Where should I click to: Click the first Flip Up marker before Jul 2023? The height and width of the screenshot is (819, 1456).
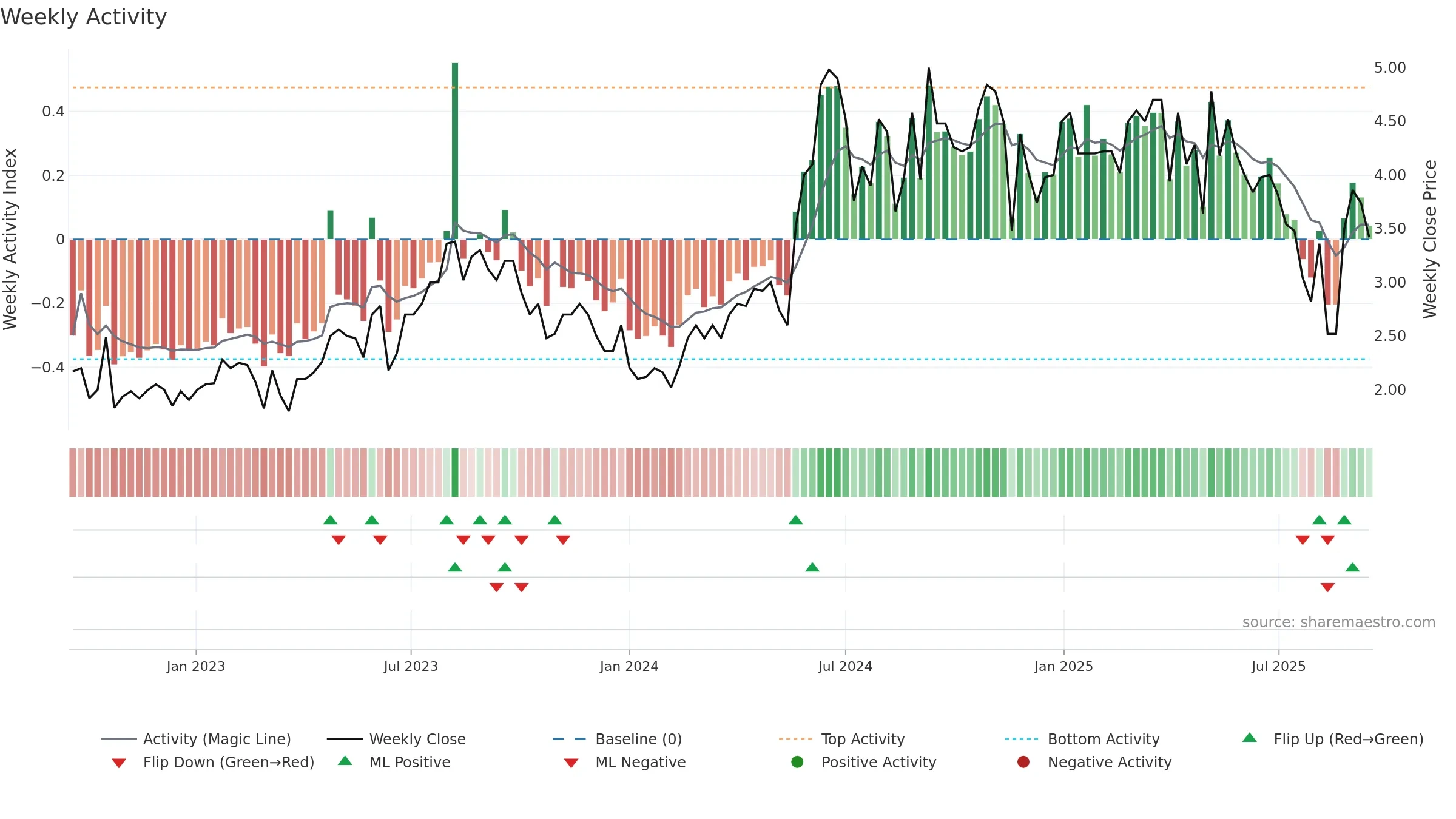point(331,520)
